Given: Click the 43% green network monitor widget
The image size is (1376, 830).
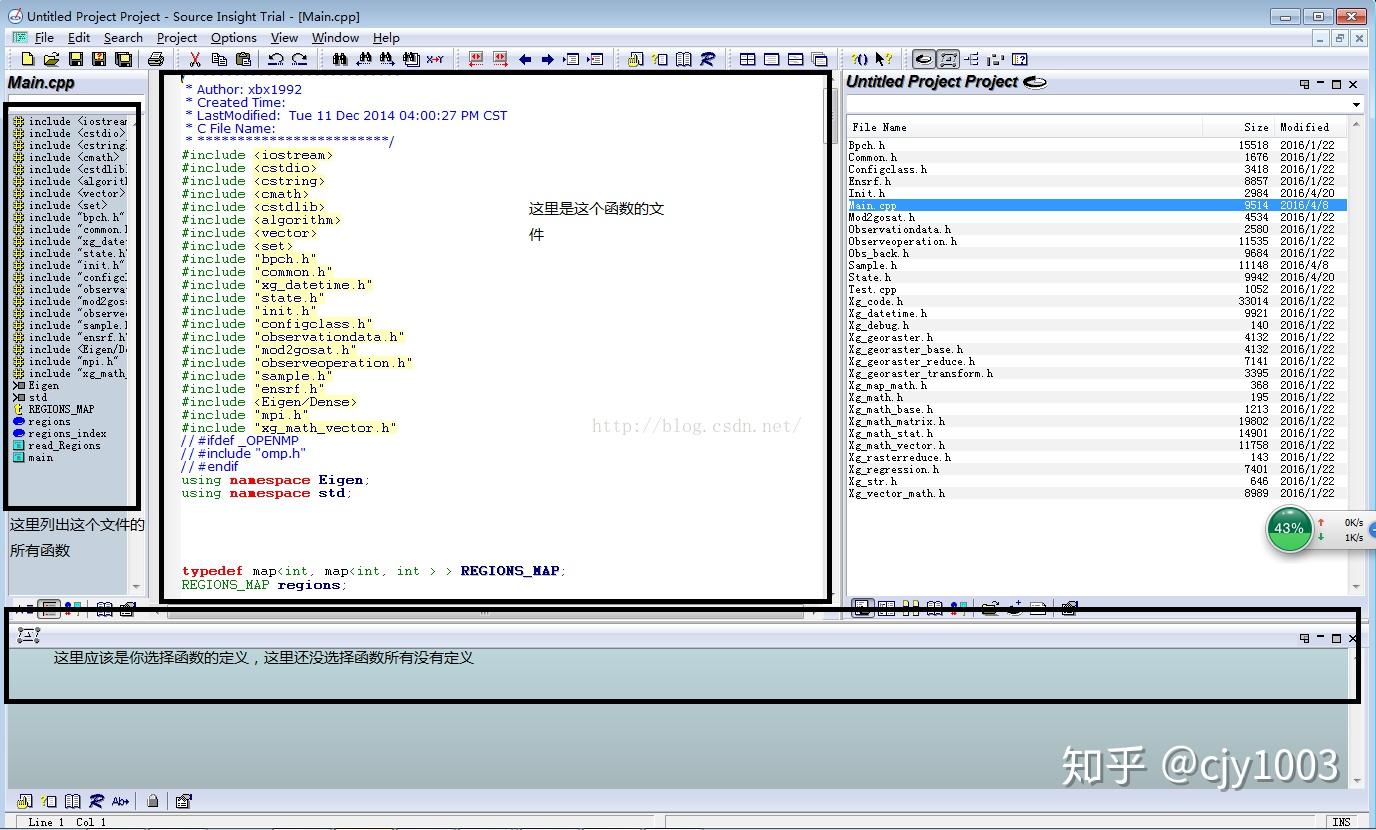Looking at the screenshot, I should point(1289,529).
